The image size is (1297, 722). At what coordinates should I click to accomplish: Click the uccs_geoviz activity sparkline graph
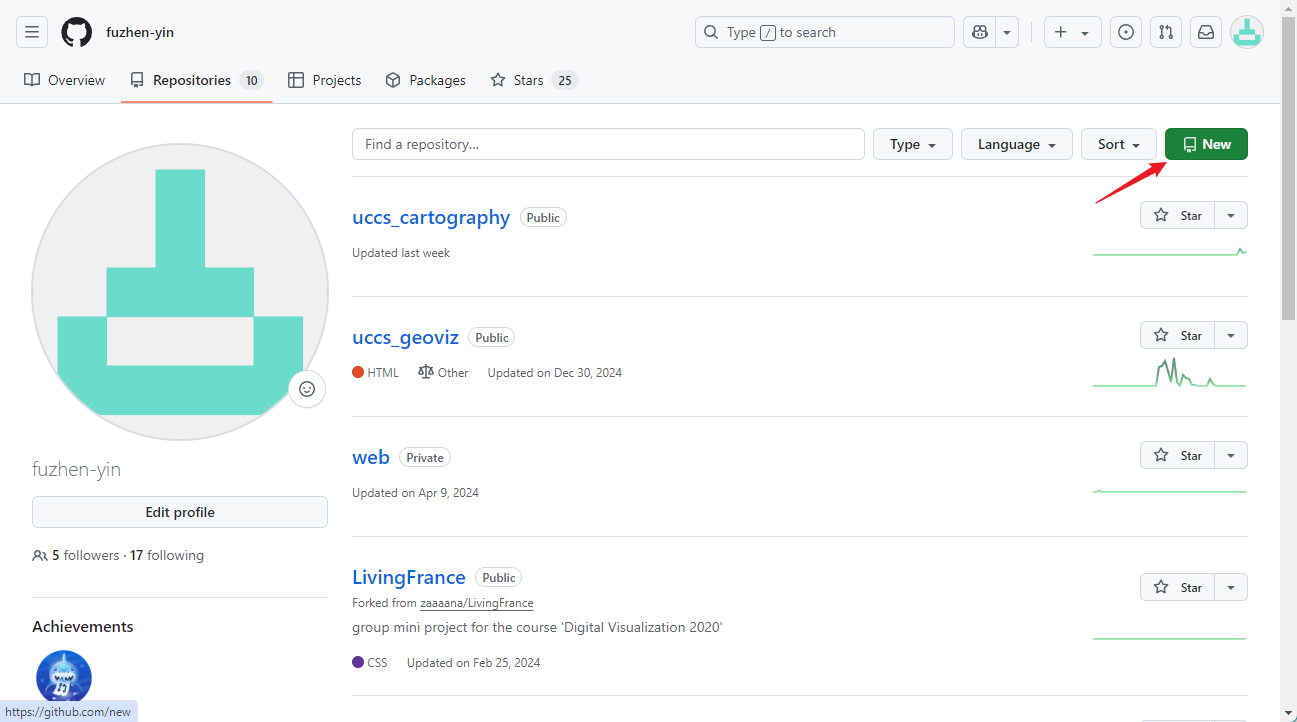point(1170,372)
